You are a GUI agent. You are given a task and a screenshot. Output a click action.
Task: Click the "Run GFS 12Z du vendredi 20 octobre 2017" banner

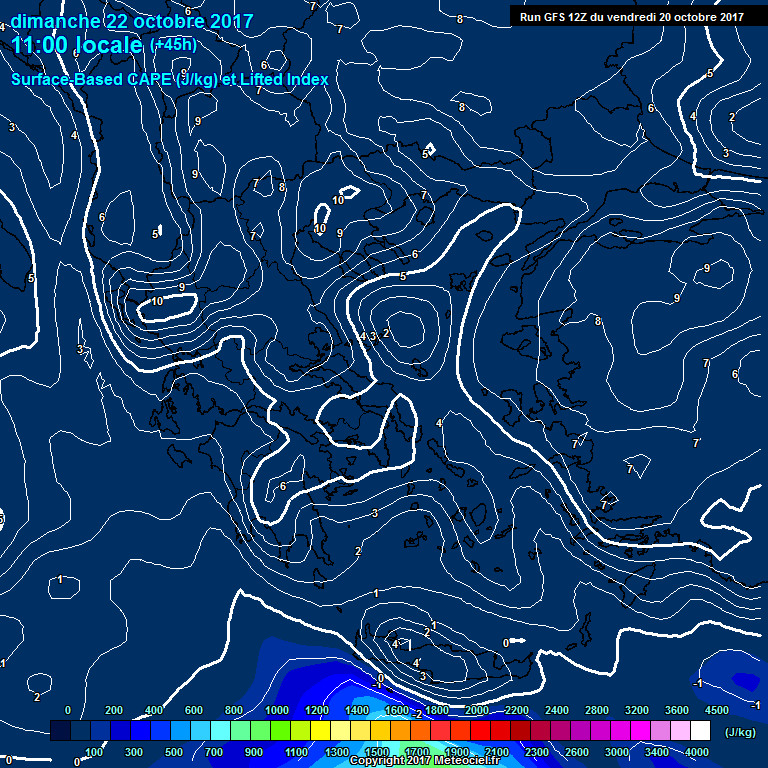631,17
